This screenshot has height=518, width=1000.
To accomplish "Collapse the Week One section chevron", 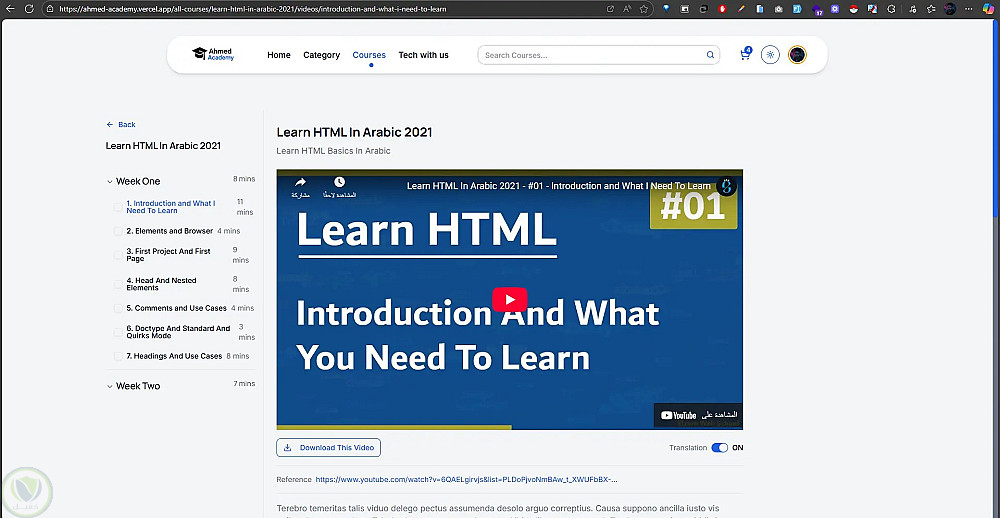I will [x=110, y=182].
